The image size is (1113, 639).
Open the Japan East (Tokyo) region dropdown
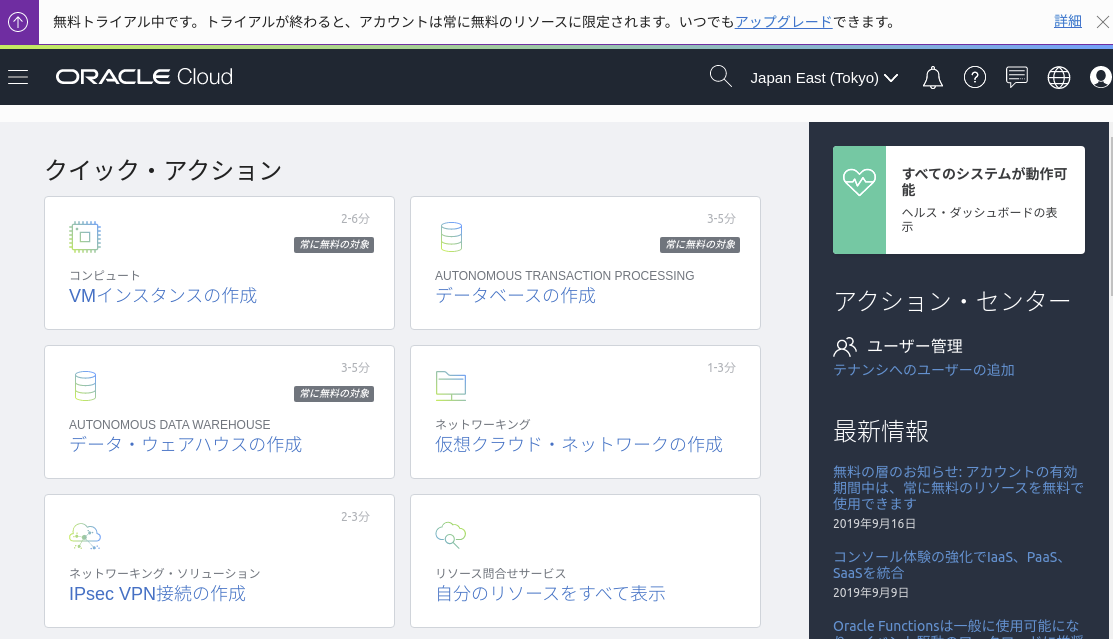coord(824,77)
